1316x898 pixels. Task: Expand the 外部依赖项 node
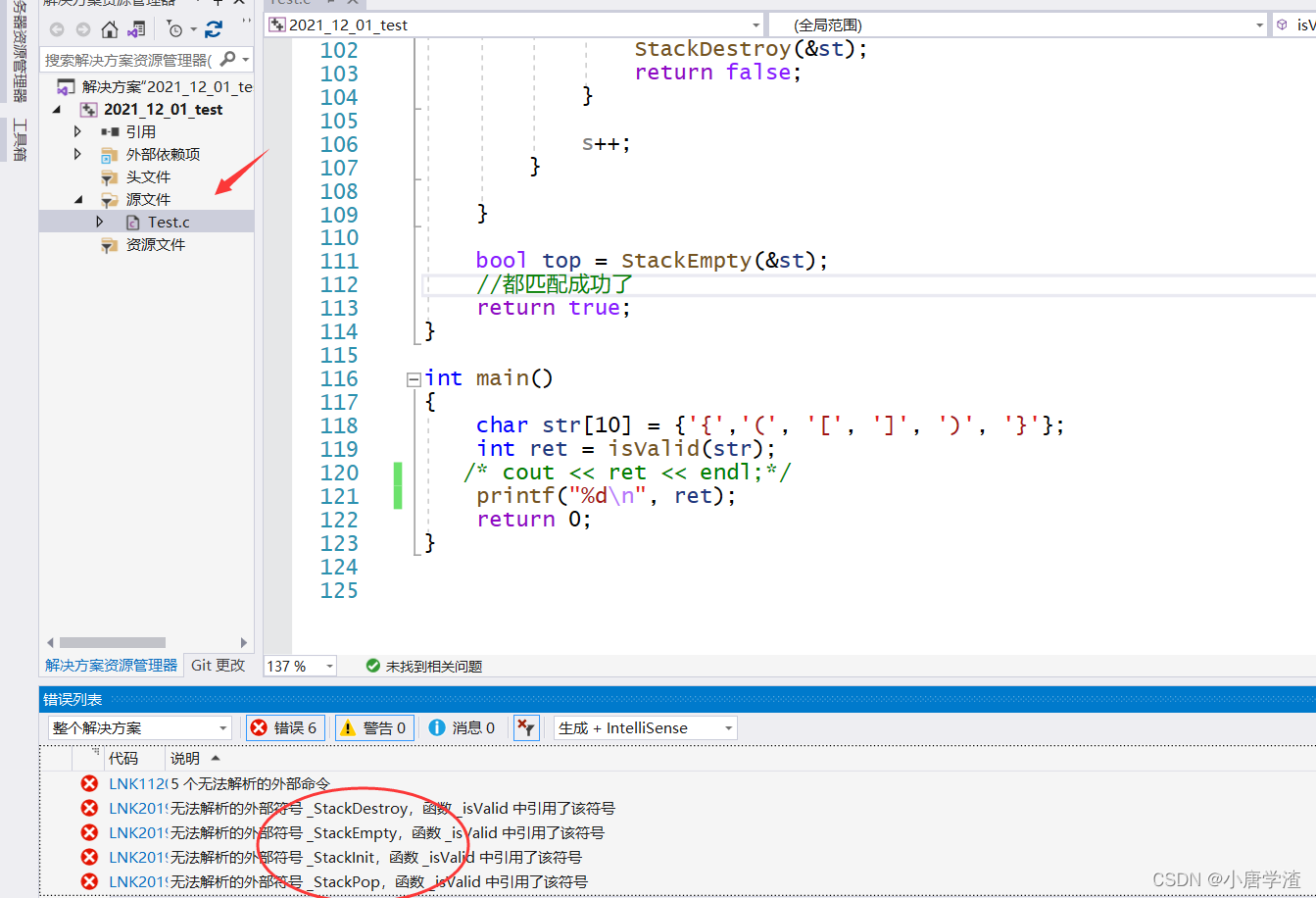(x=77, y=154)
